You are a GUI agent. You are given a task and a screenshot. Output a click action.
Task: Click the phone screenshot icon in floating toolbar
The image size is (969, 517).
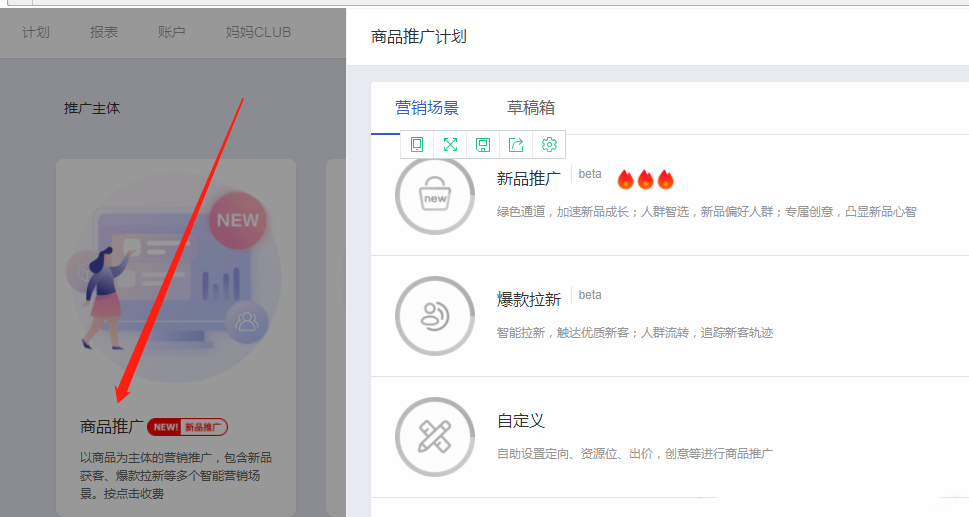417,145
